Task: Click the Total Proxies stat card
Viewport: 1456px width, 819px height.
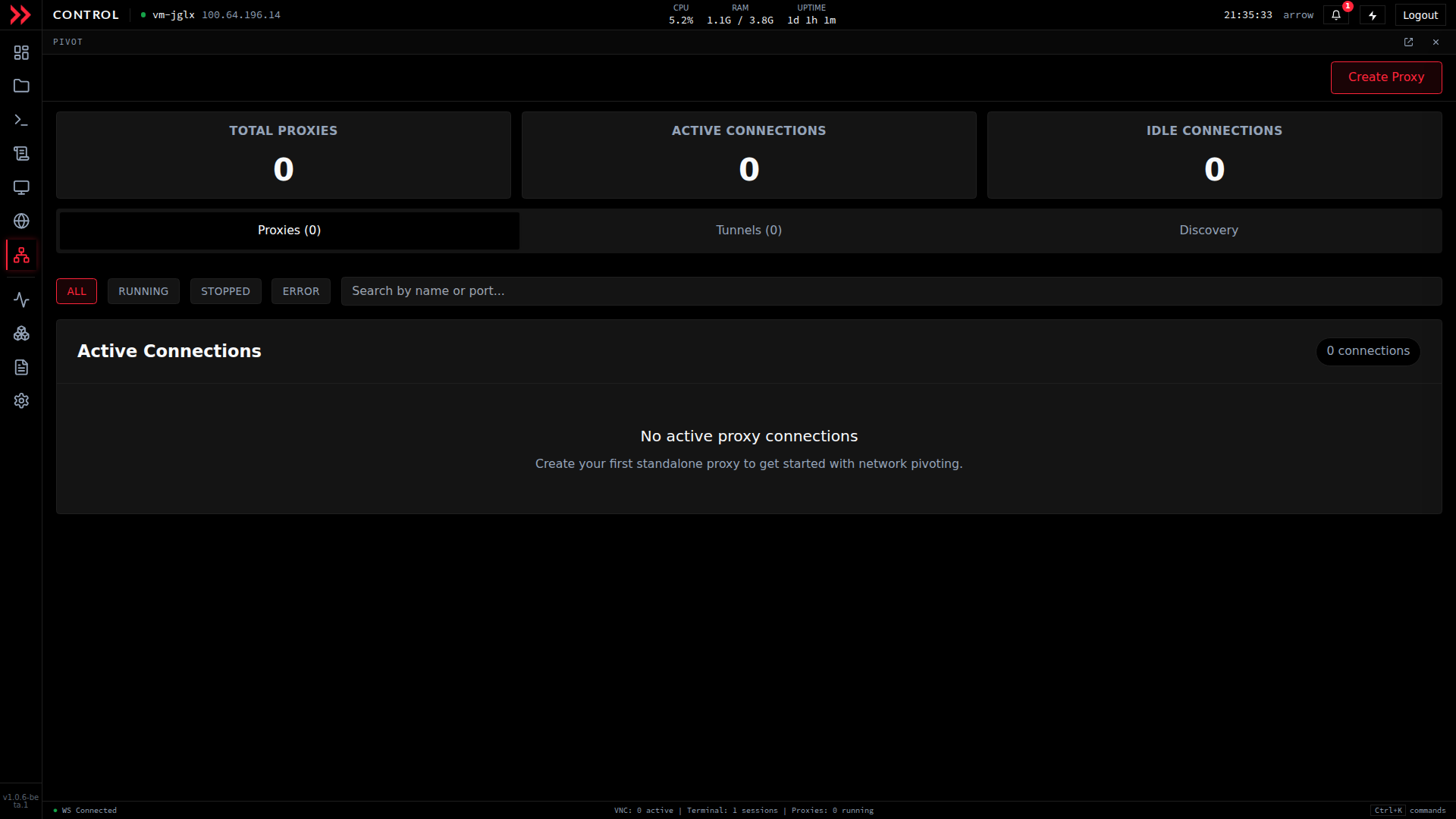Action: click(284, 155)
